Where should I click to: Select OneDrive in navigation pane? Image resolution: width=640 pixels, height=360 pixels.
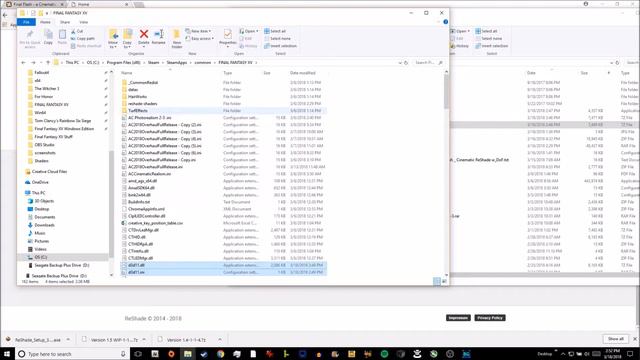click(x=40, y=182)
